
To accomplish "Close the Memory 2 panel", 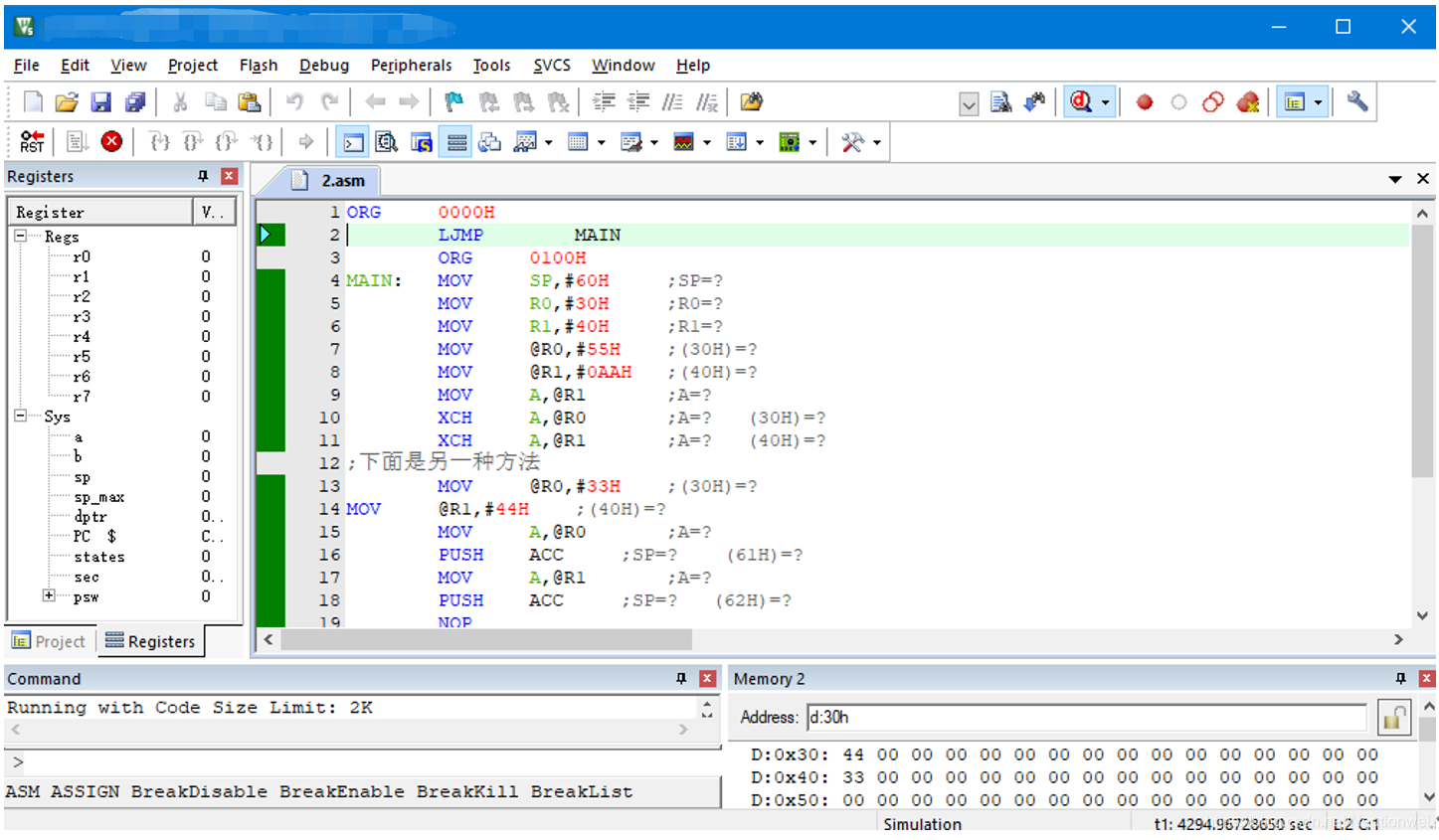I will pyautogui.click(x=1426, y=679).
